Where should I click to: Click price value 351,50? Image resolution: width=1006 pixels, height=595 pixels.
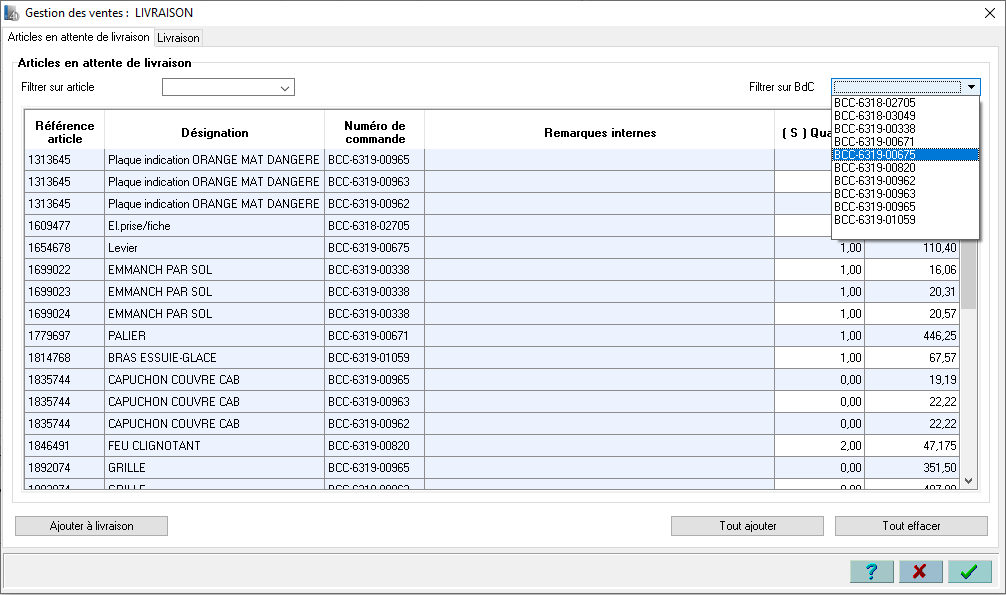(x=912, y=467)
